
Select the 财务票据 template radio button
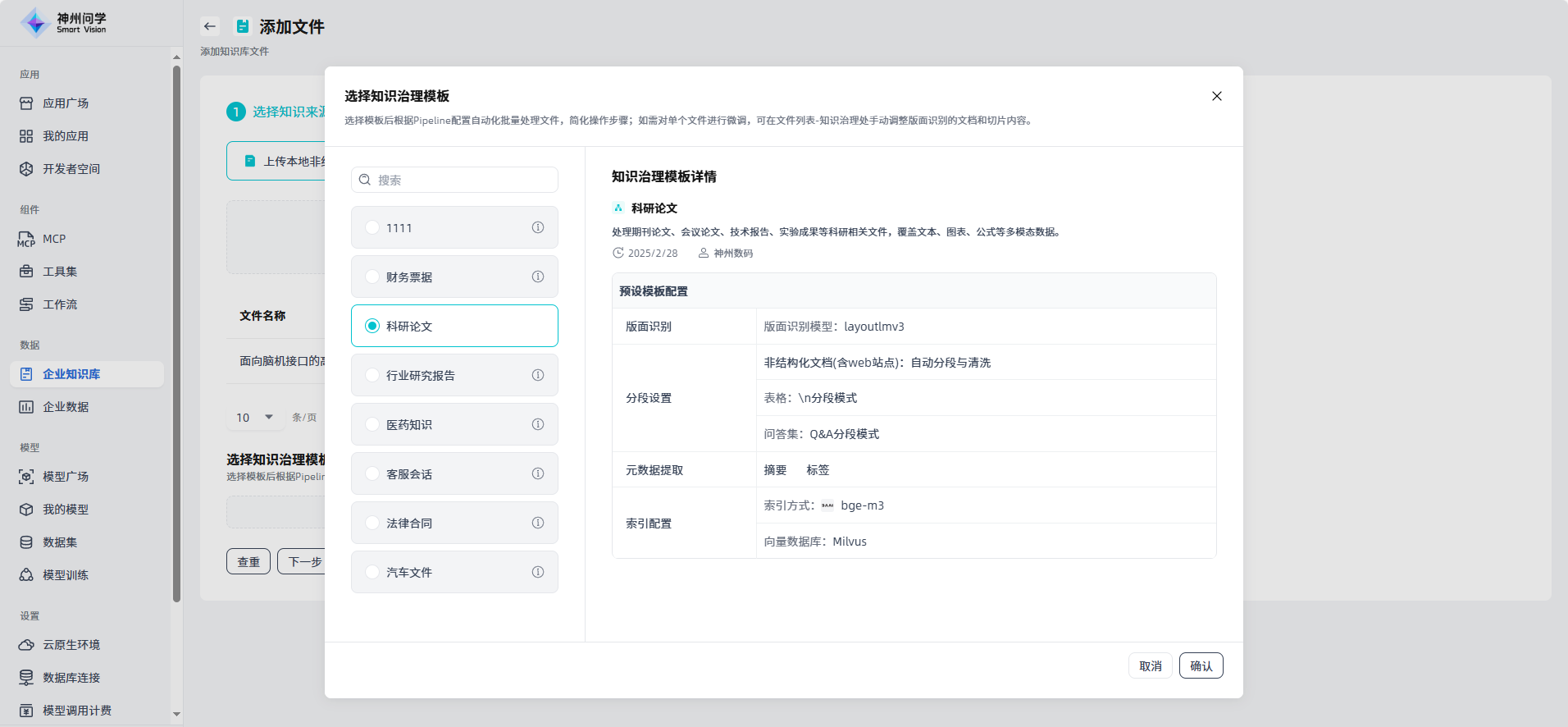pos(372,277)
